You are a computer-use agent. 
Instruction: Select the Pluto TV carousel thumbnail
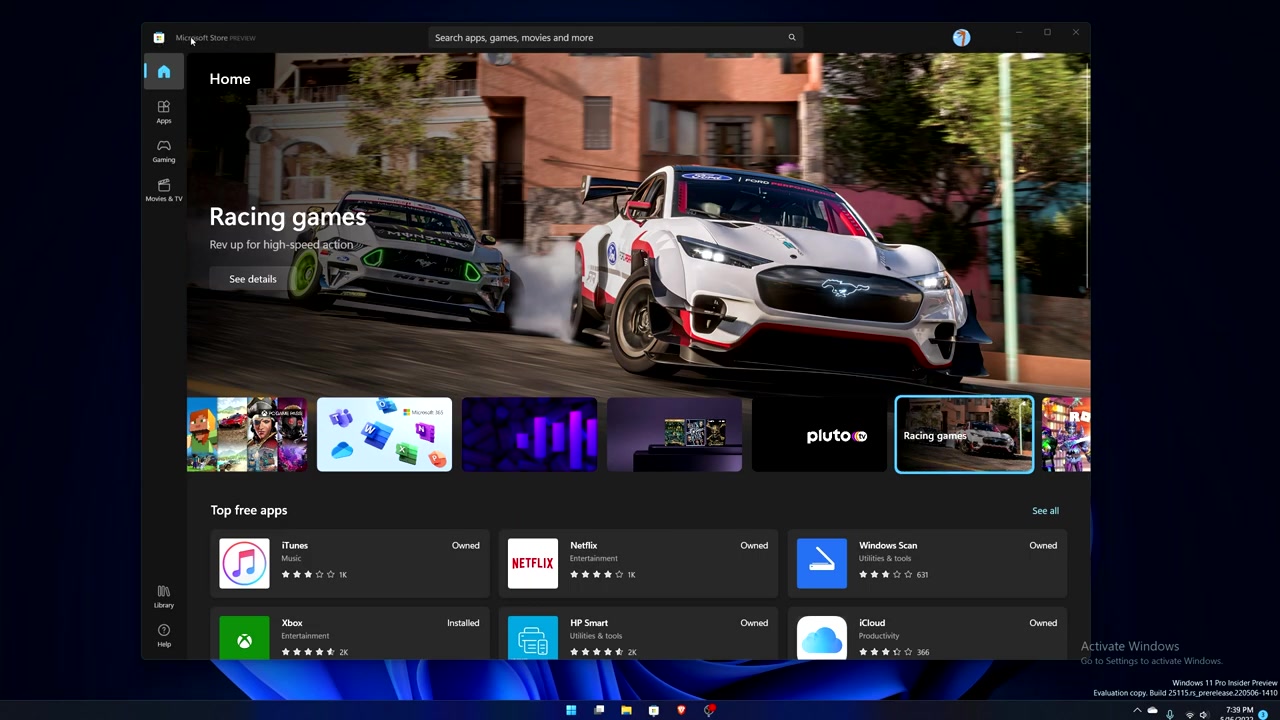(819, 435)
